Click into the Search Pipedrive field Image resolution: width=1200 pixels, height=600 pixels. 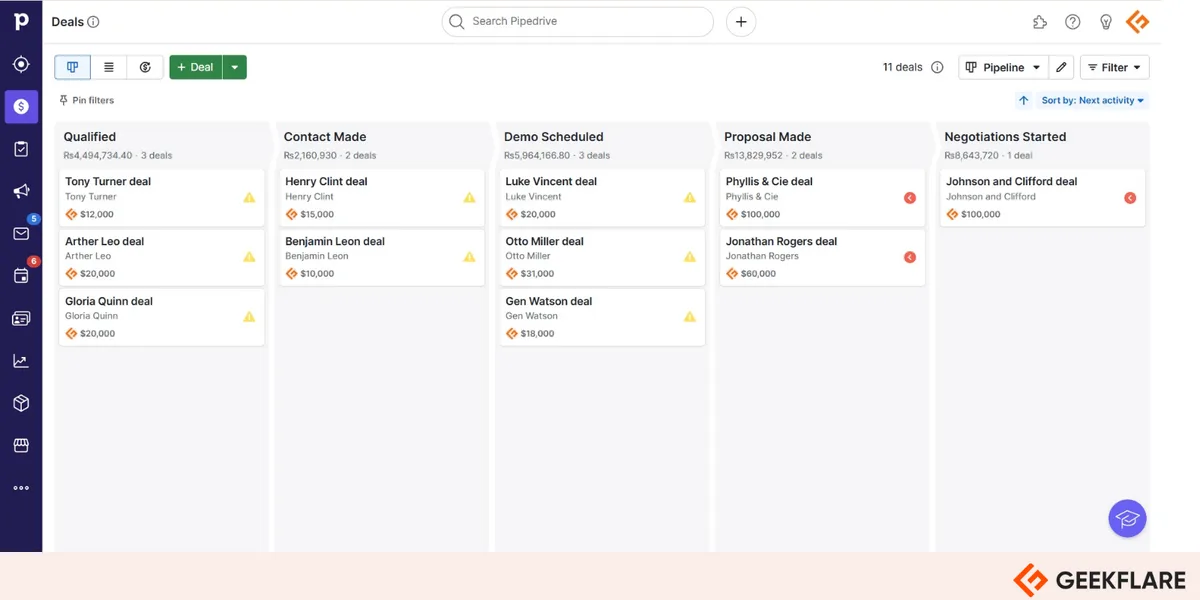(x=577, y=22)
